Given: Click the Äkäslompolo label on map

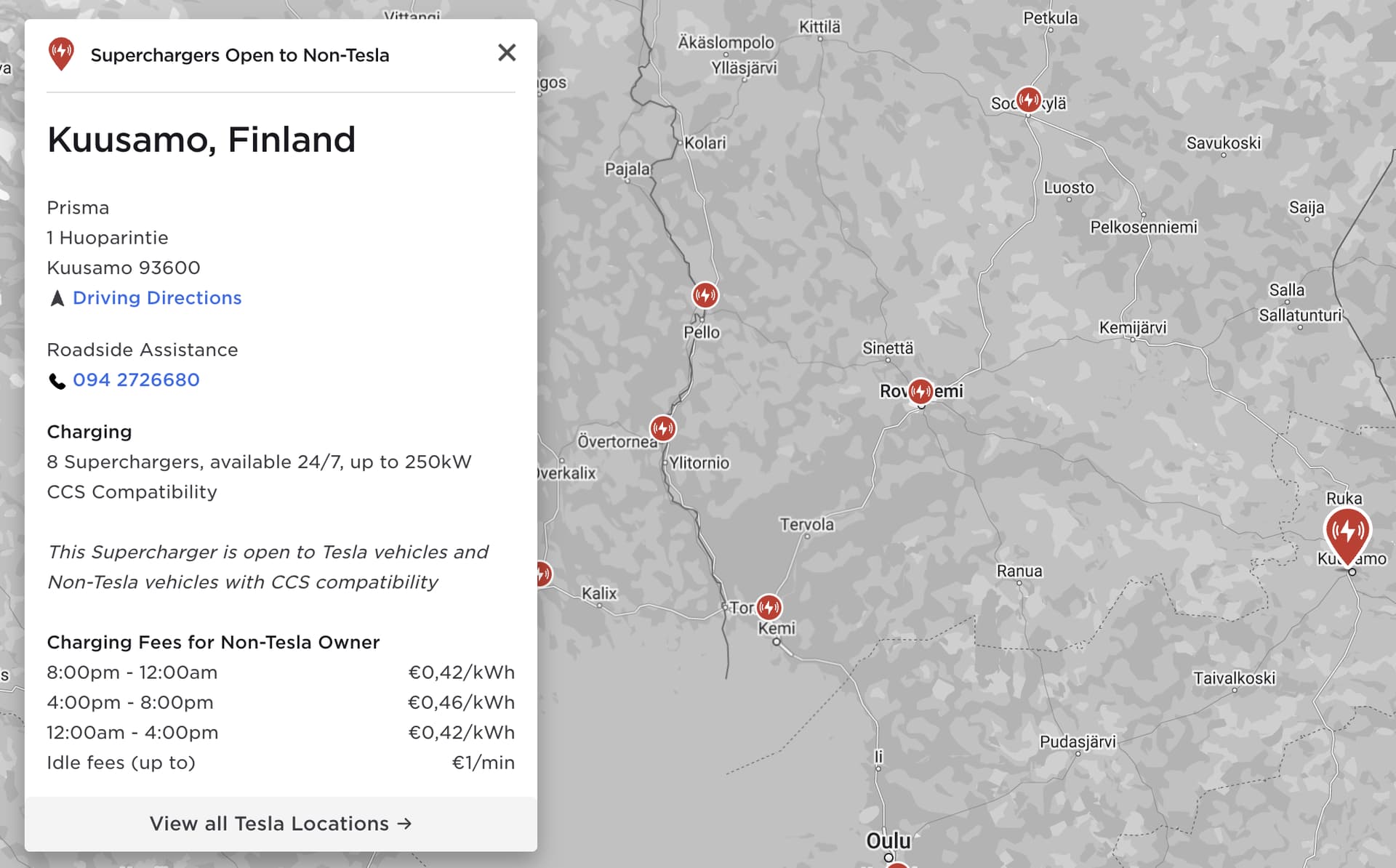Looking at the screenshot, I should click(x=726, y=43).
